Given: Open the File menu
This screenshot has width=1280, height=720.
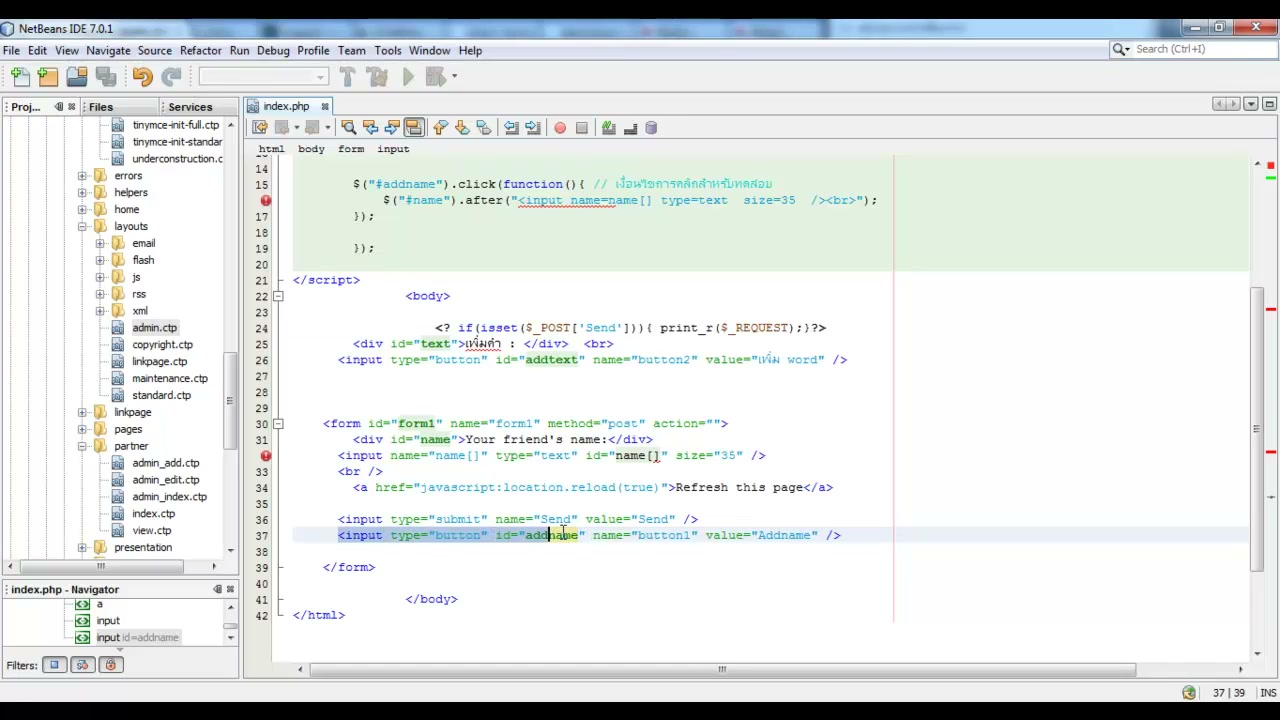Looking at the screenshot, I should pyautogui.click(x=11, y=50).
